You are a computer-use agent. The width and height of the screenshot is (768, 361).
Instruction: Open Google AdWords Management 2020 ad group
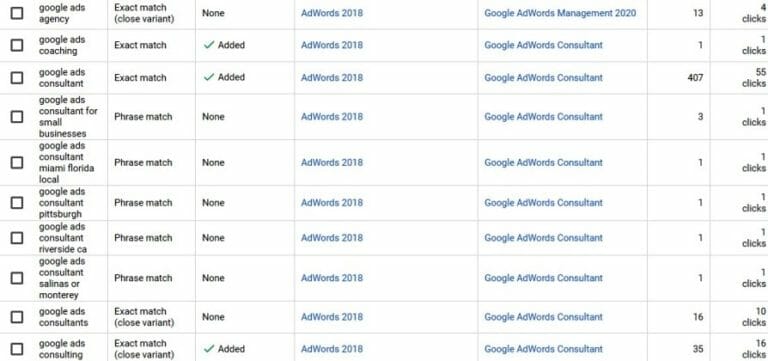560,13
